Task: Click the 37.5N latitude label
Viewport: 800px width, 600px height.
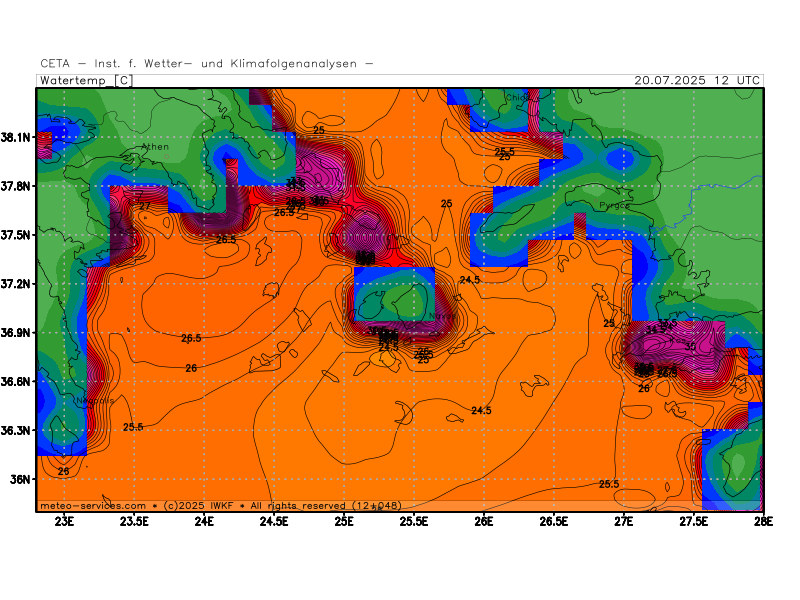Action: pos(16,235)
